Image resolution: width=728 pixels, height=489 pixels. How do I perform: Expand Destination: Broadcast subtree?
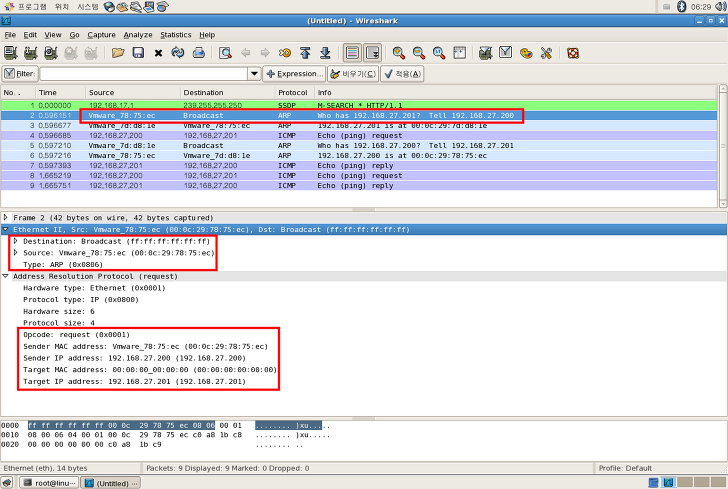(x=16, y=241)
